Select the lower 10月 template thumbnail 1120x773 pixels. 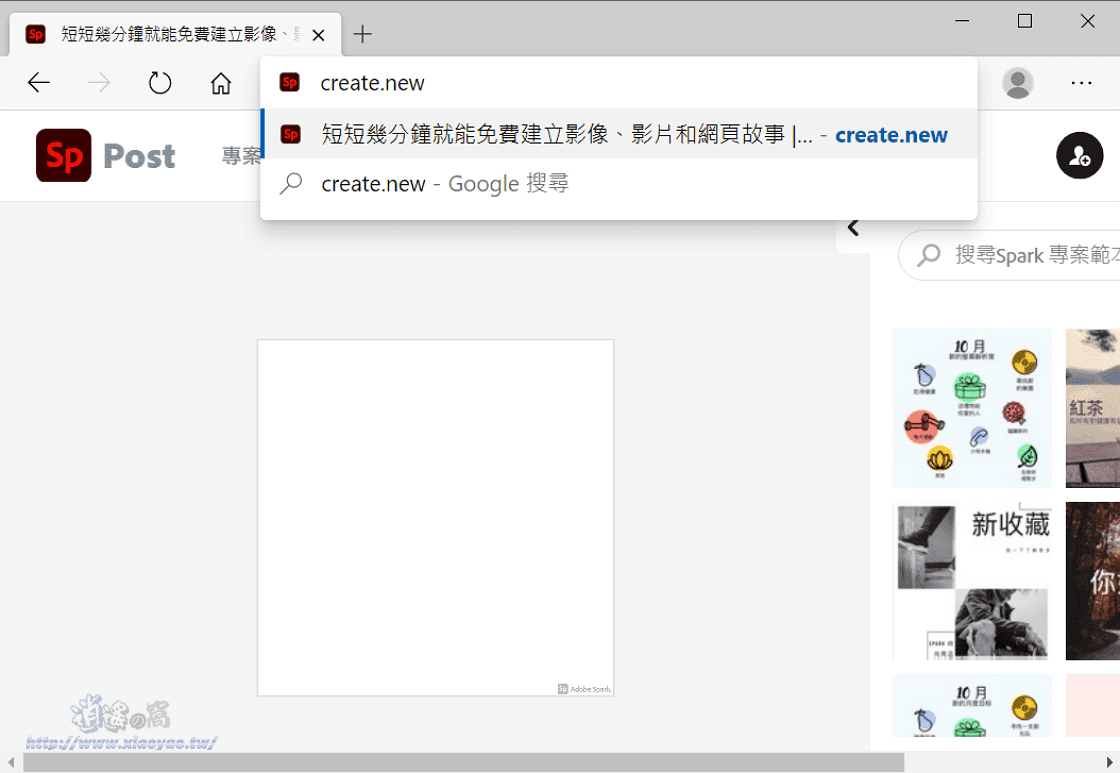click(x=972, y=706)
